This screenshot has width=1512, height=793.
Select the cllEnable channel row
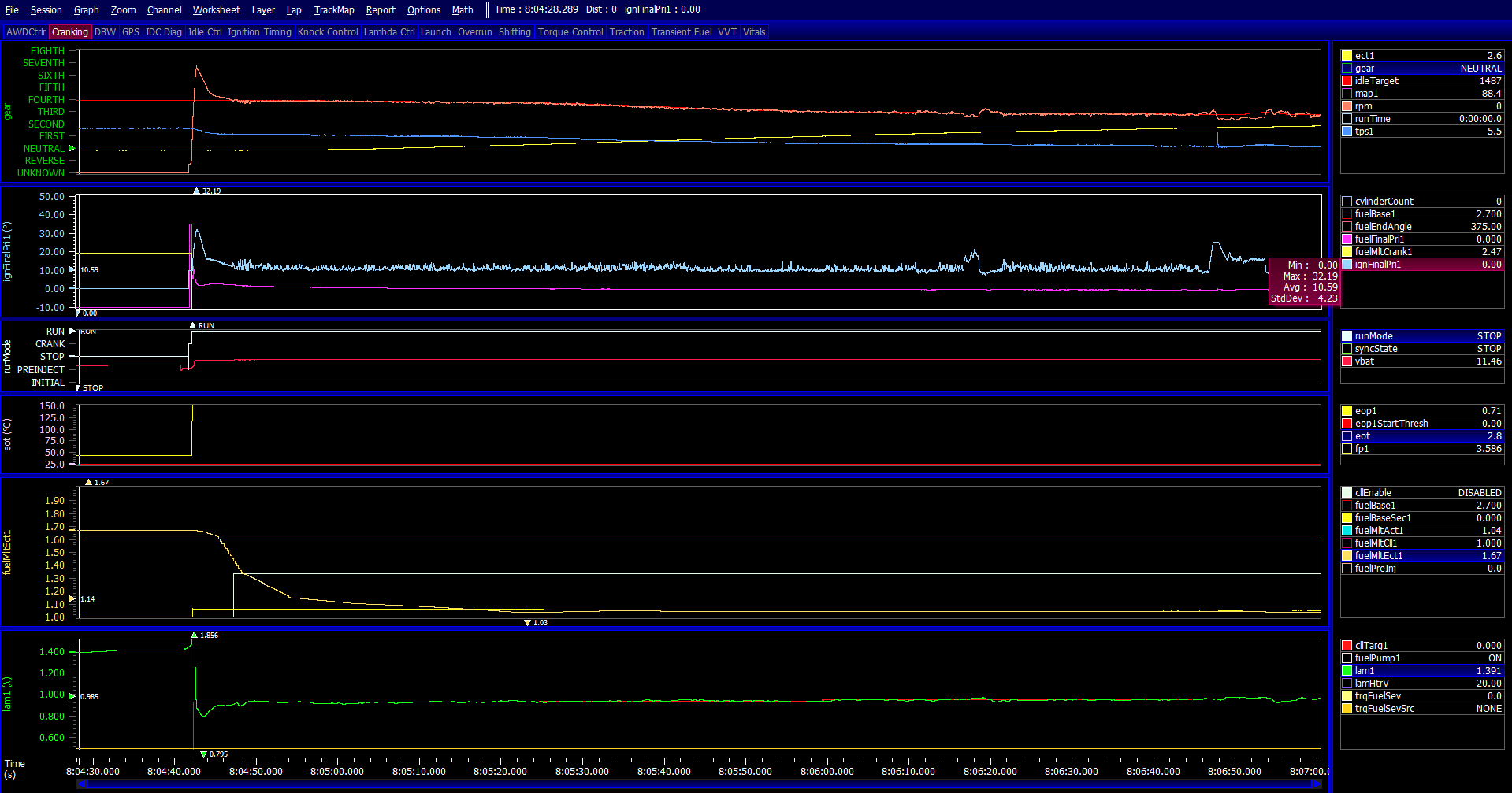coord(1422,493)
